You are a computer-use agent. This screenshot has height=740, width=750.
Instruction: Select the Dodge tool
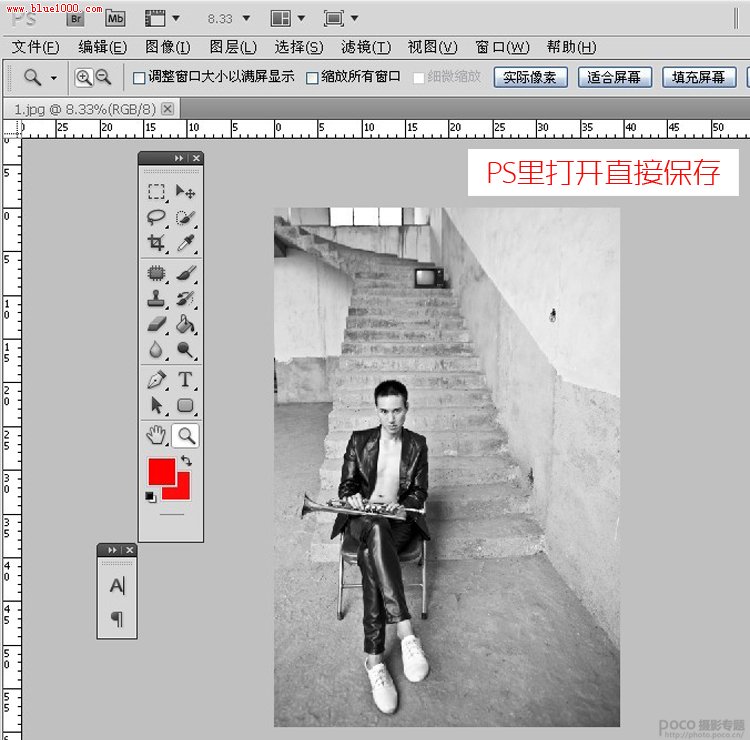[186, 350]
